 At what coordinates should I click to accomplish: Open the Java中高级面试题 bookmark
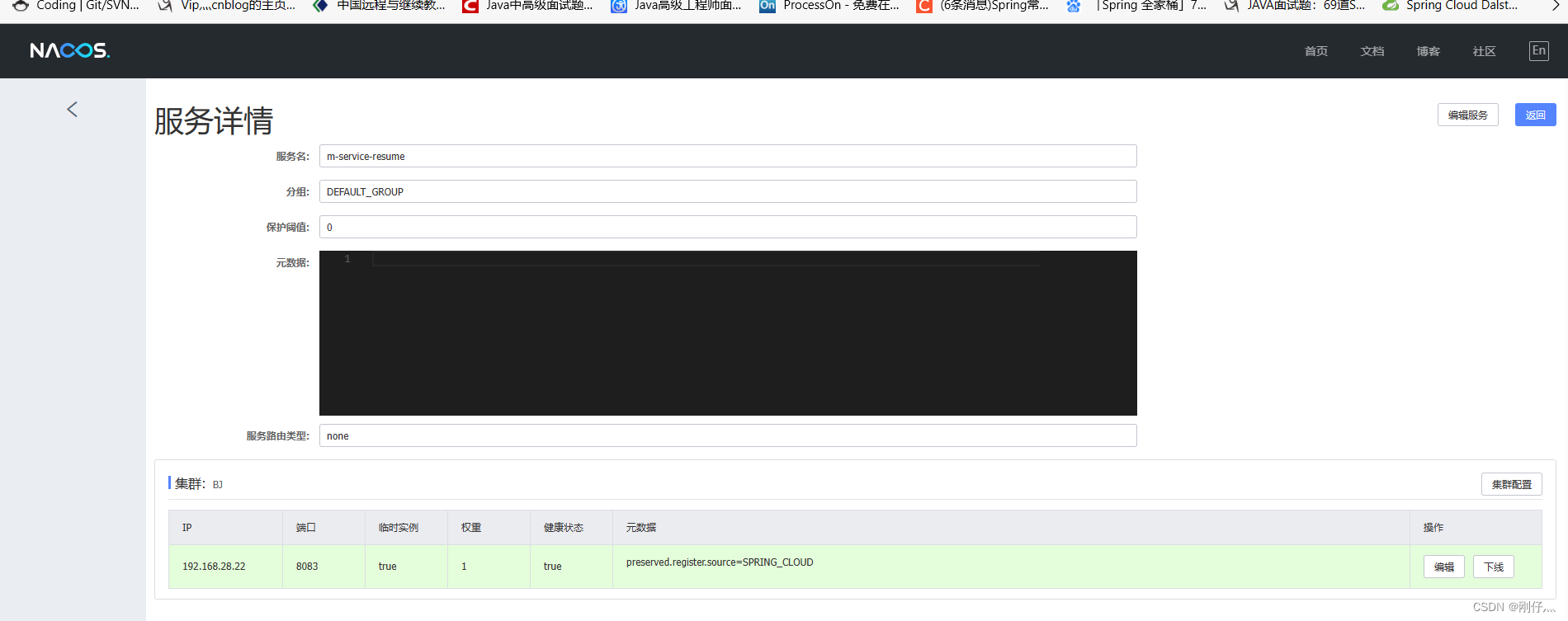coord(527,6)
